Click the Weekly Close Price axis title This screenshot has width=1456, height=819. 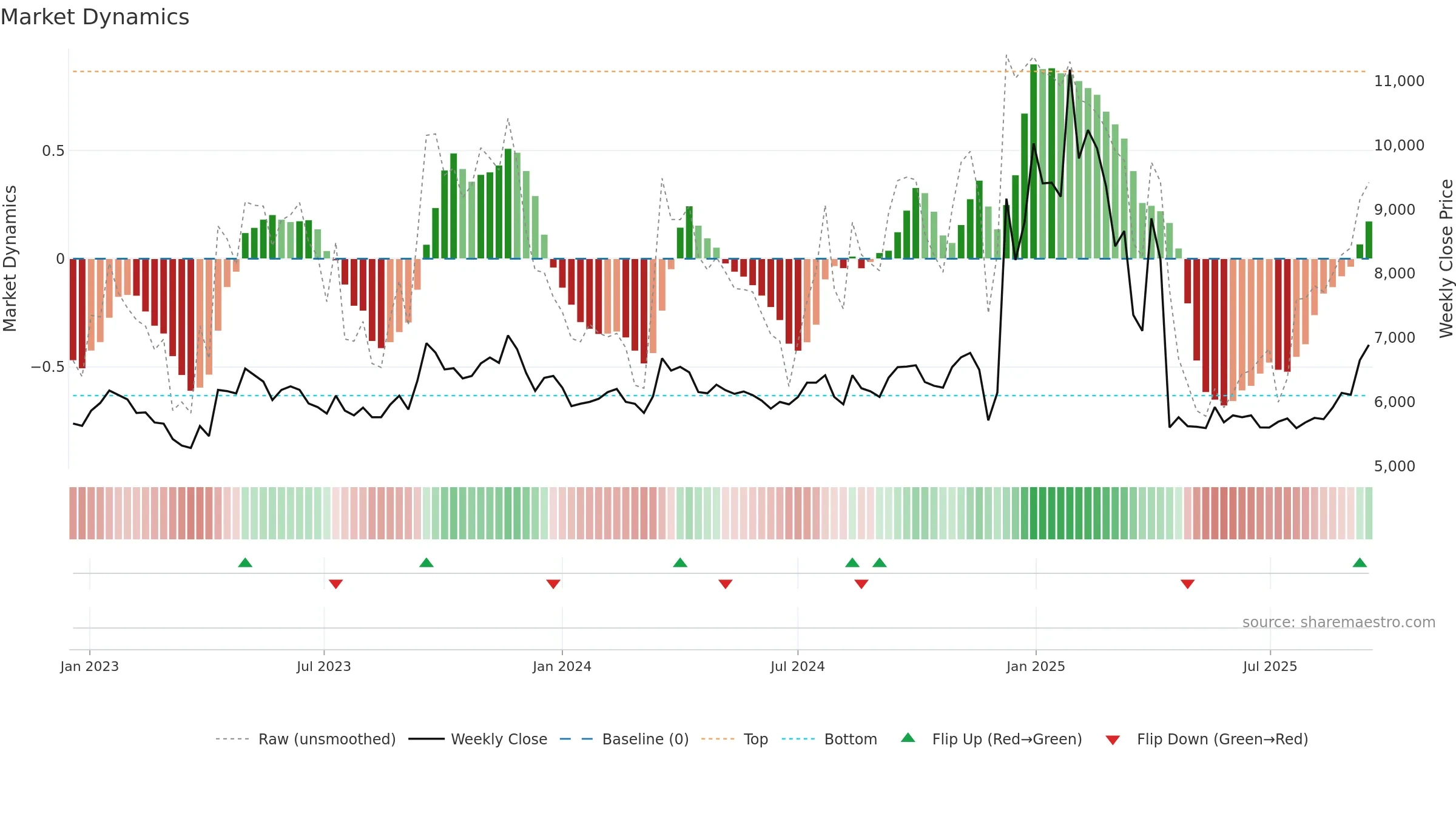1446,258
